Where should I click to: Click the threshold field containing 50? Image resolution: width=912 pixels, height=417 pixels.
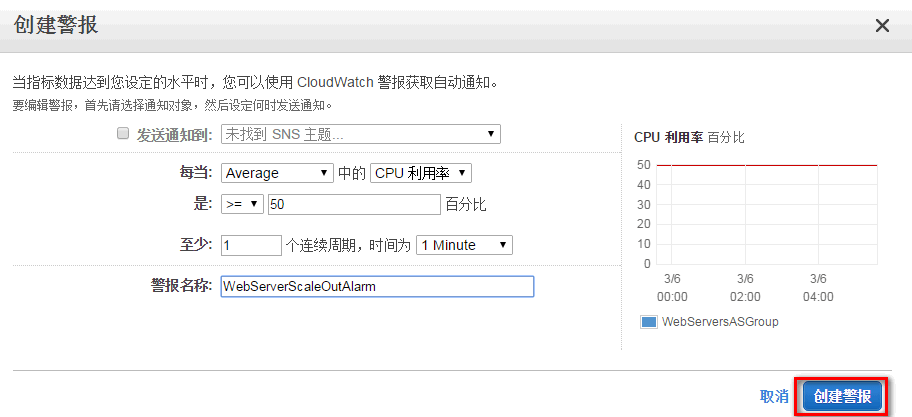pos(354,205)
